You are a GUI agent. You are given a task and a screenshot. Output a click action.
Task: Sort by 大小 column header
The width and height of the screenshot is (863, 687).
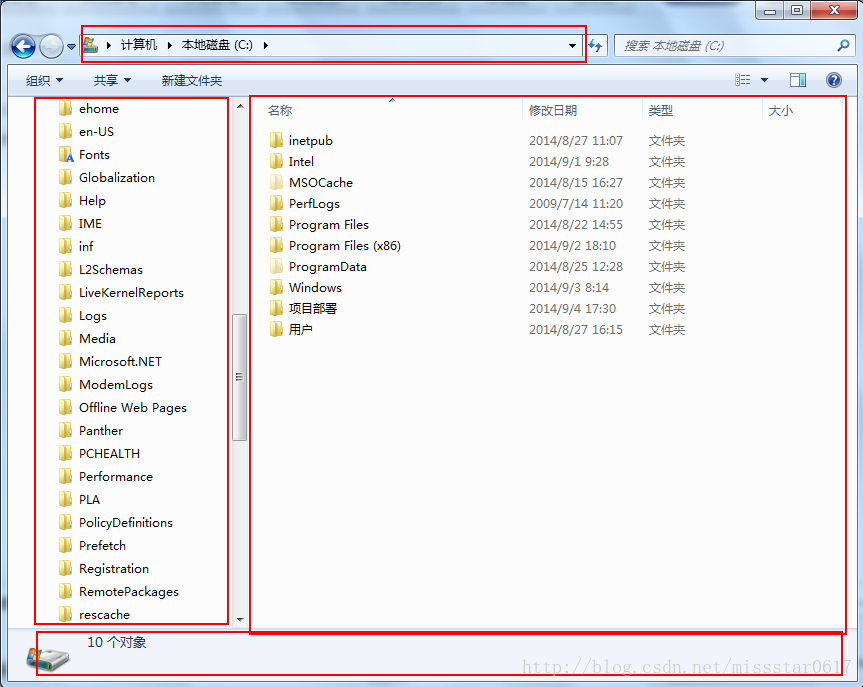[x=780, y=111]
